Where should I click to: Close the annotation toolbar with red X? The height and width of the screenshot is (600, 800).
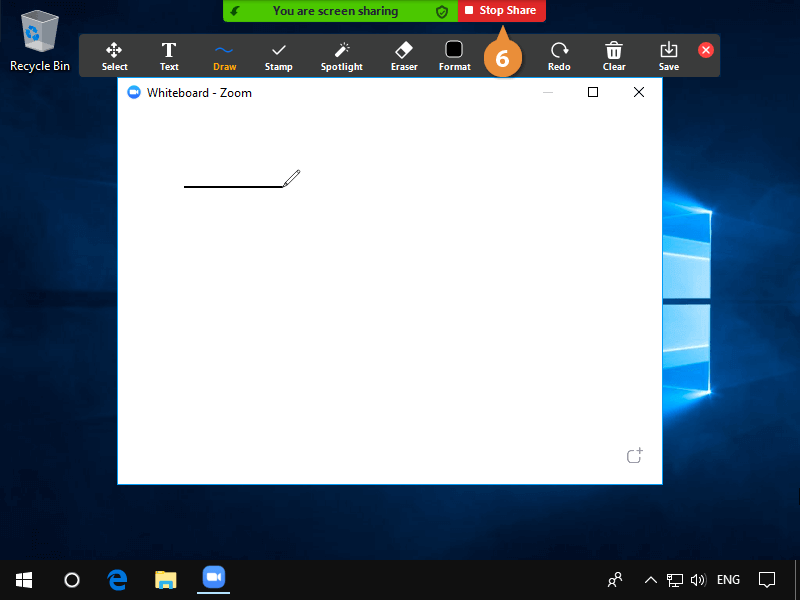706,50
